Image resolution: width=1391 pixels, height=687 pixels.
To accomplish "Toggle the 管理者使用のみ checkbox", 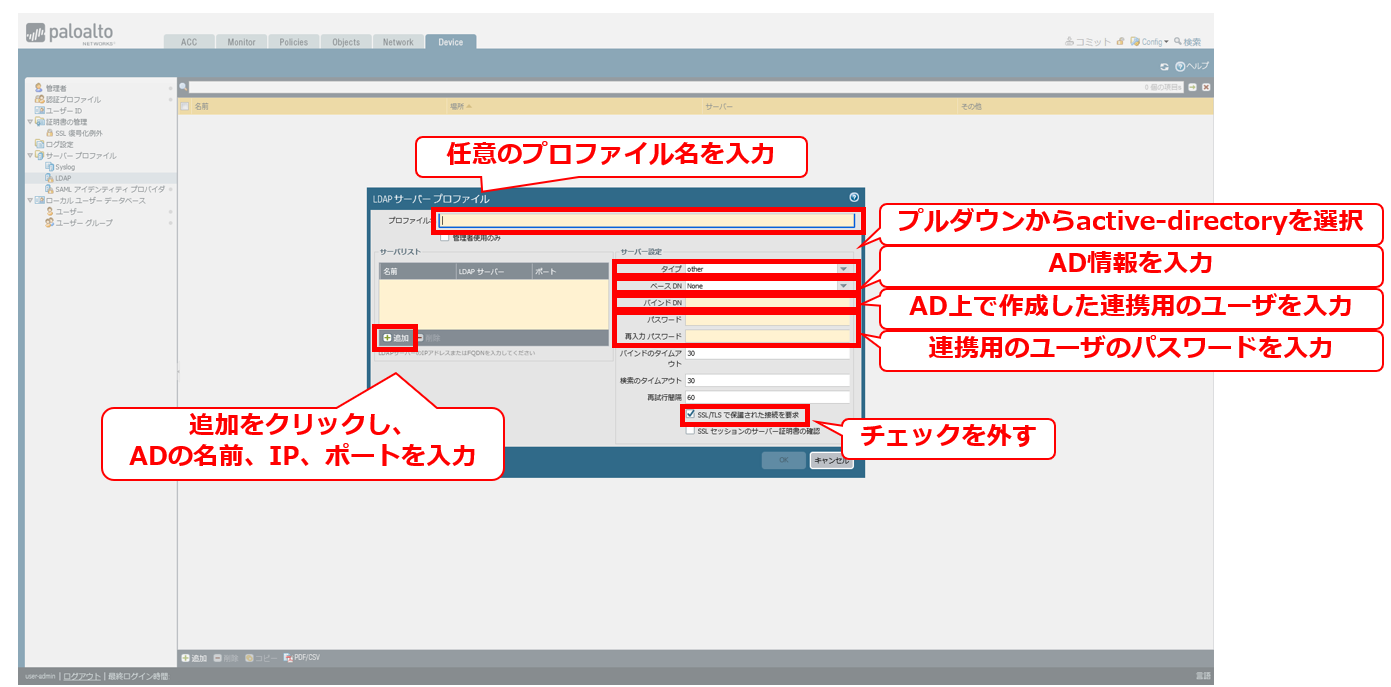I will 444,238.
